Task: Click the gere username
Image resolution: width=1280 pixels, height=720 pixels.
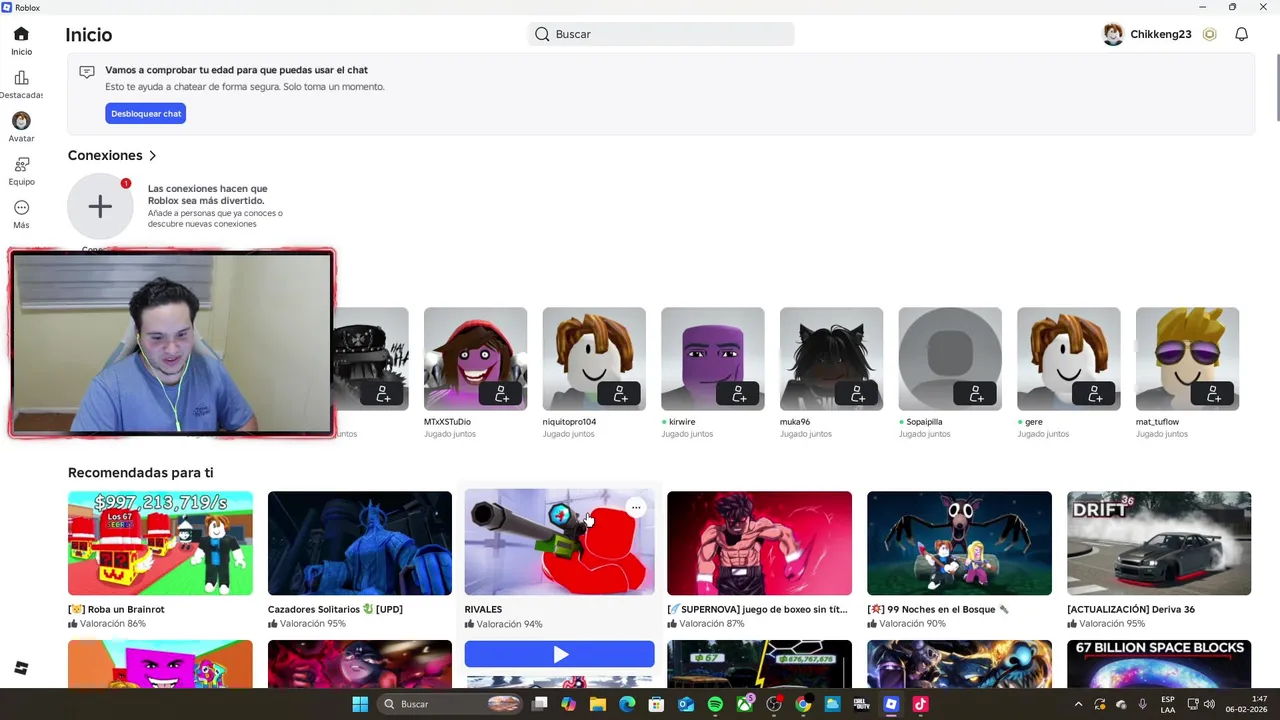Action: (1034, 422)
